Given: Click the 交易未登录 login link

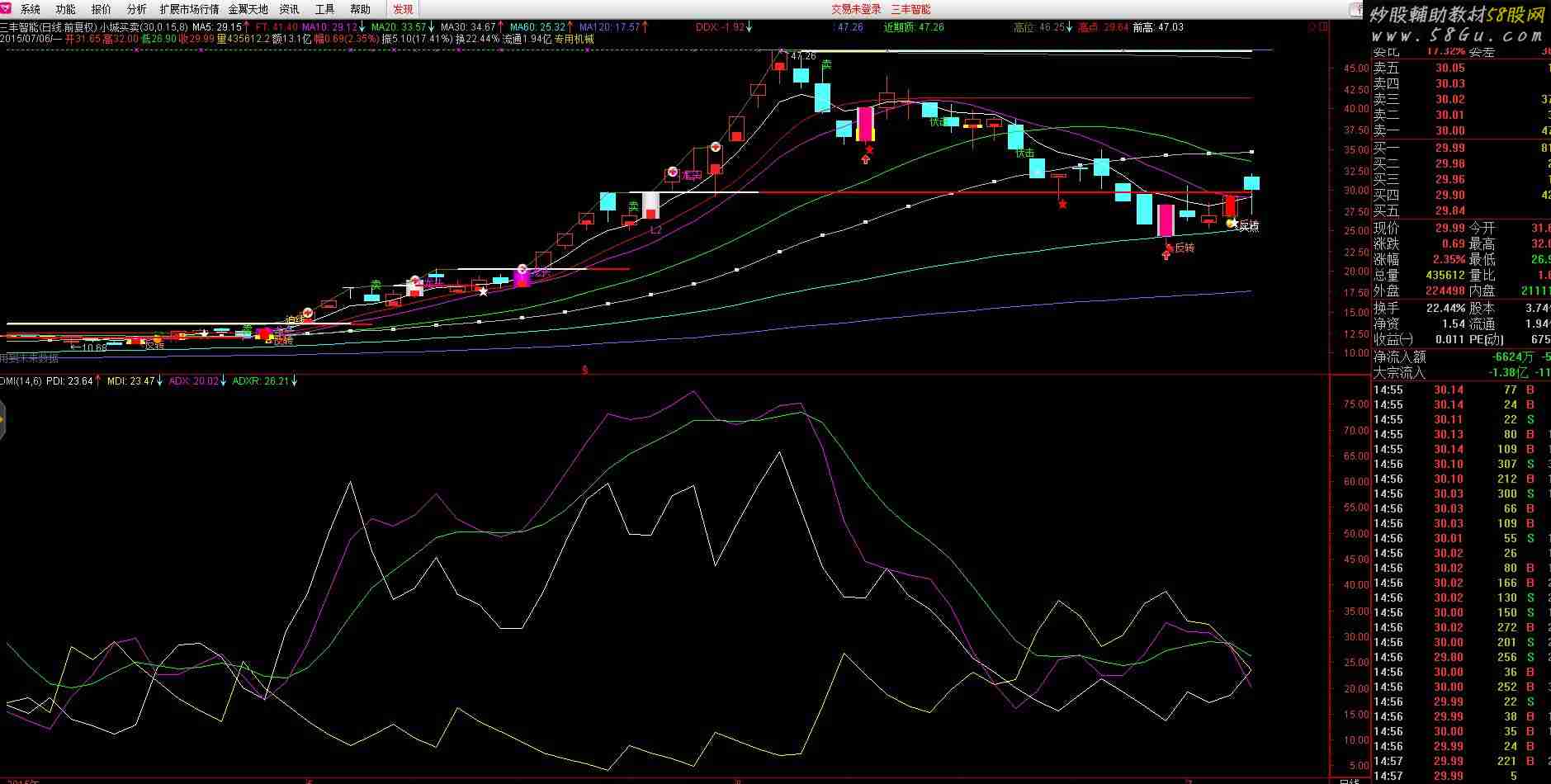Looking at the screenshot, I should pyautogui.click(x=856, y=9).
